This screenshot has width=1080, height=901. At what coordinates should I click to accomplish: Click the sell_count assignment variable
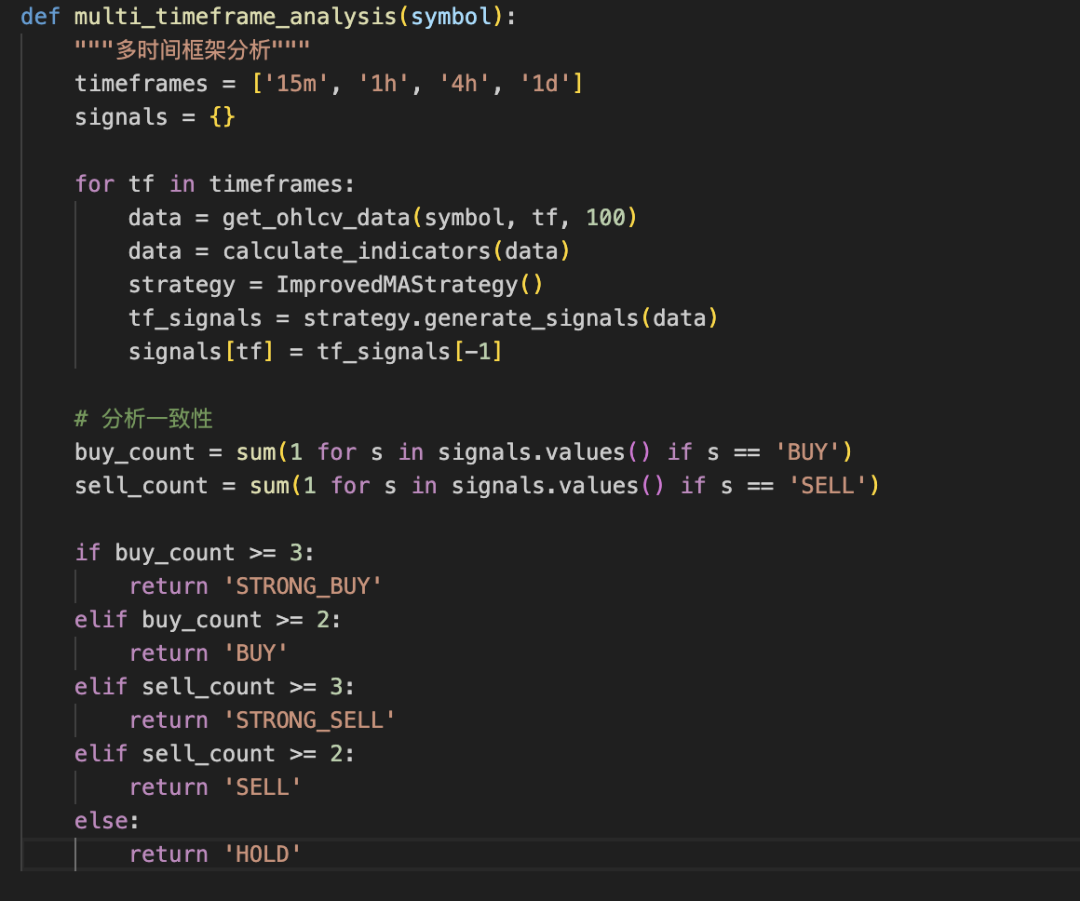tap(141, 486)
